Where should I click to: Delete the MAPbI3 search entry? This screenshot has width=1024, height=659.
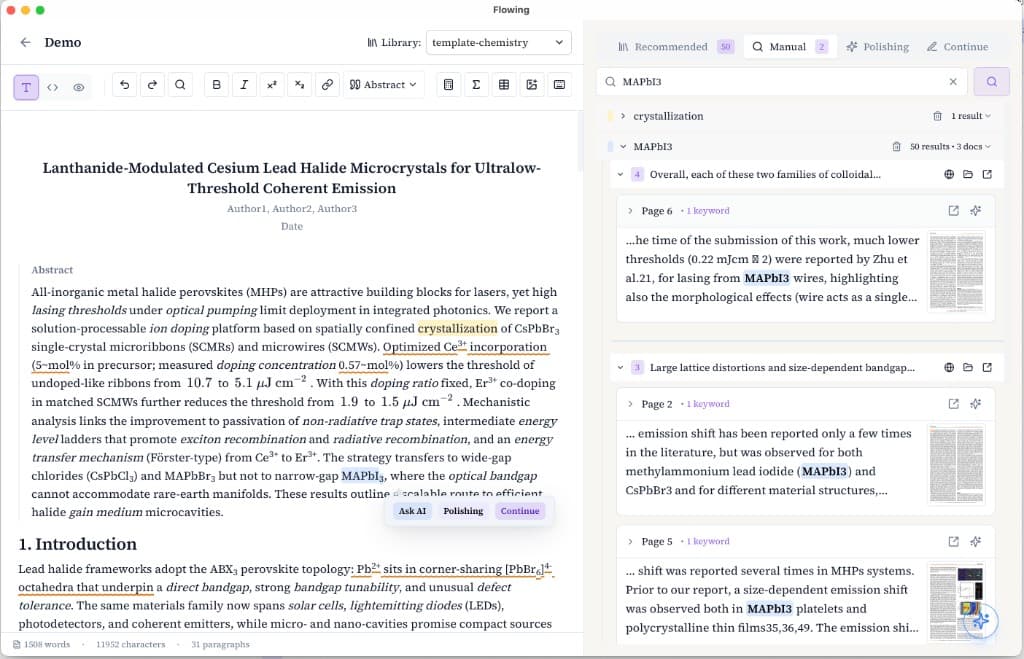click(896, 146)
